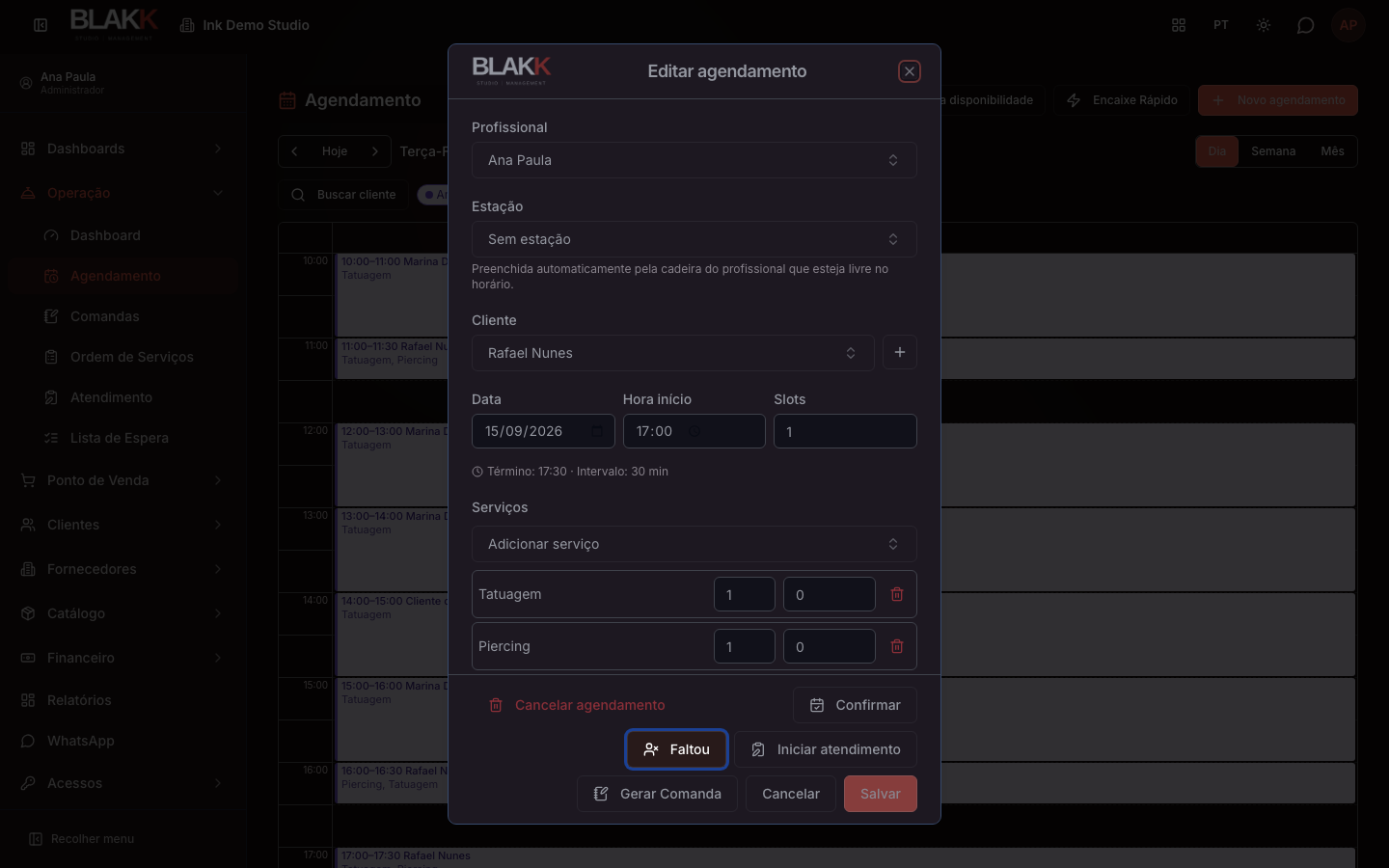
Task: Switch language with the PT button
Action: [1221, 25]
